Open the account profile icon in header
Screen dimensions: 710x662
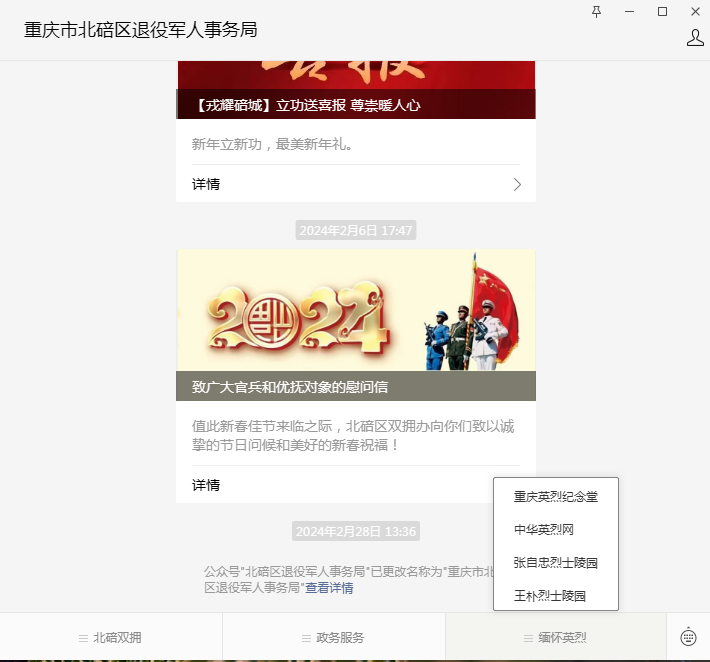(x=695, y=38)
